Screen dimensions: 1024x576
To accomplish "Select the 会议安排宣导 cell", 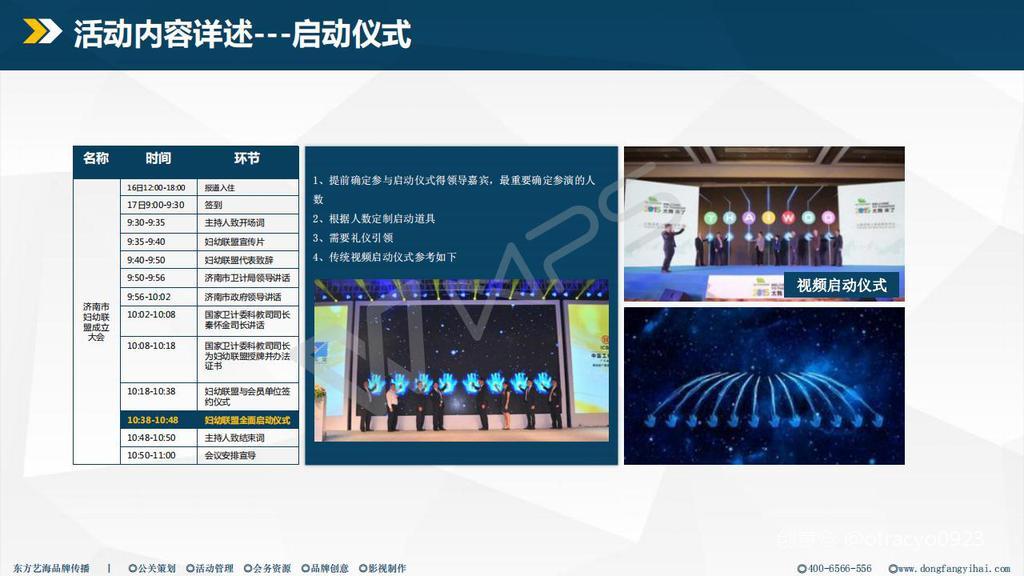I will pyautogui.click(x=248, y=455).
